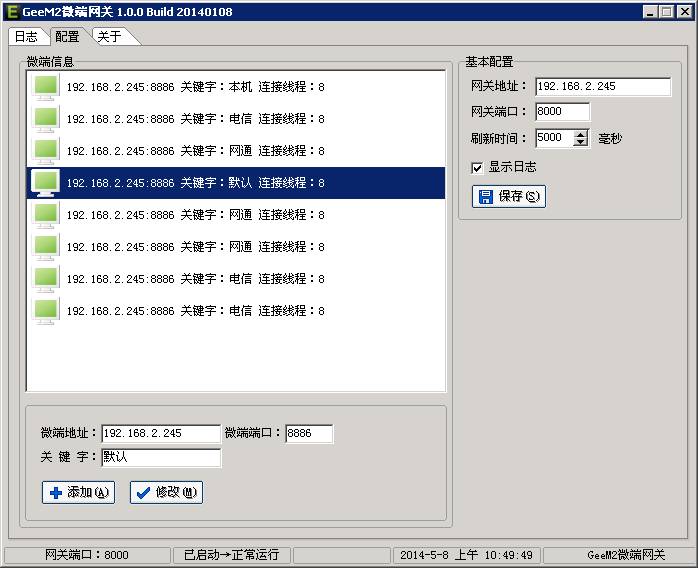Screen dimensions: 698x568
Task: Click status text 已启动→正常运行
Action: [231, 556]
